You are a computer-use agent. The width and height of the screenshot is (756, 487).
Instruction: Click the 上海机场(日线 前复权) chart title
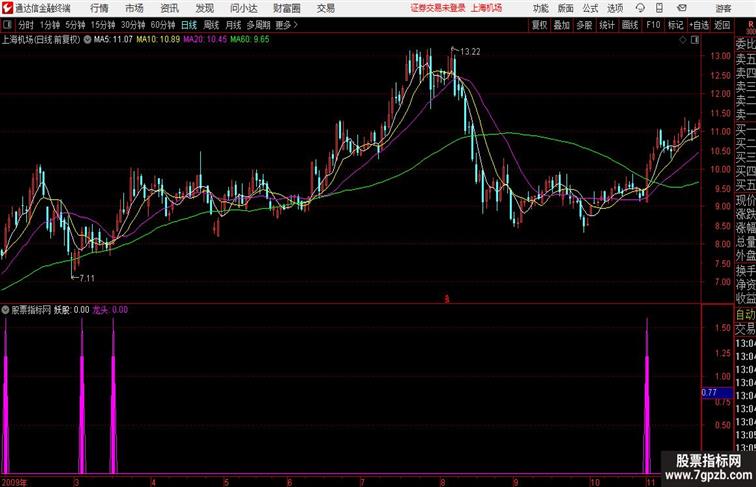pos(41,40)
